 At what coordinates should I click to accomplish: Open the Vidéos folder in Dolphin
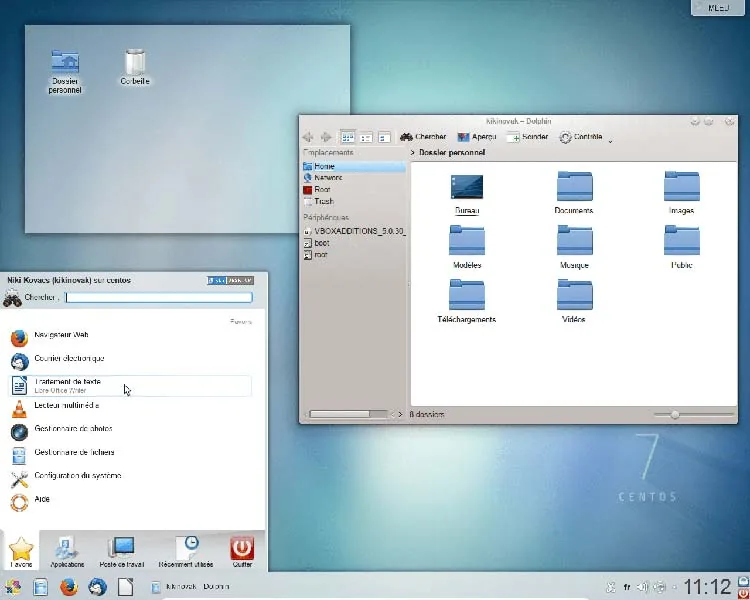coord(574,302)
